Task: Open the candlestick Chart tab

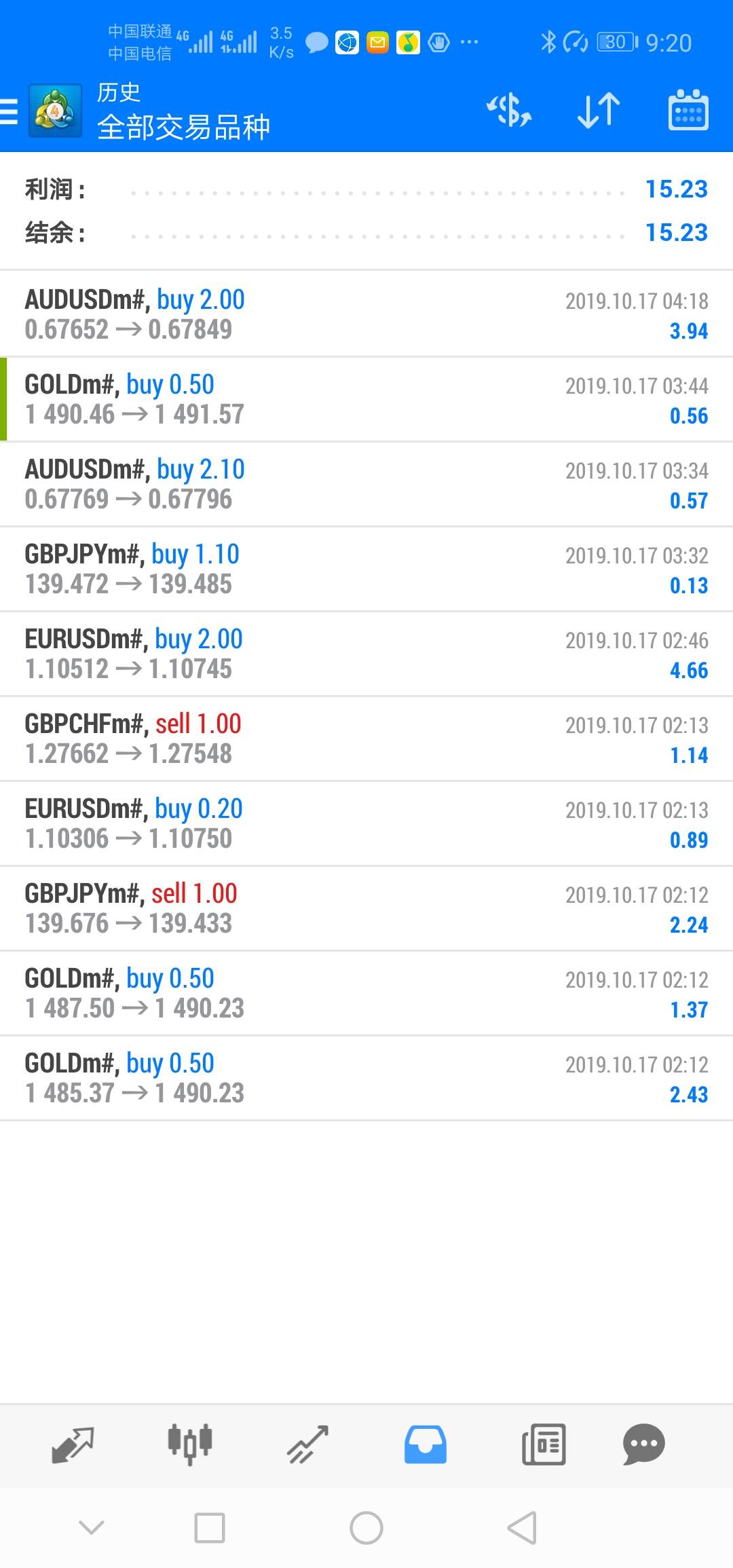Action: 190,1444
